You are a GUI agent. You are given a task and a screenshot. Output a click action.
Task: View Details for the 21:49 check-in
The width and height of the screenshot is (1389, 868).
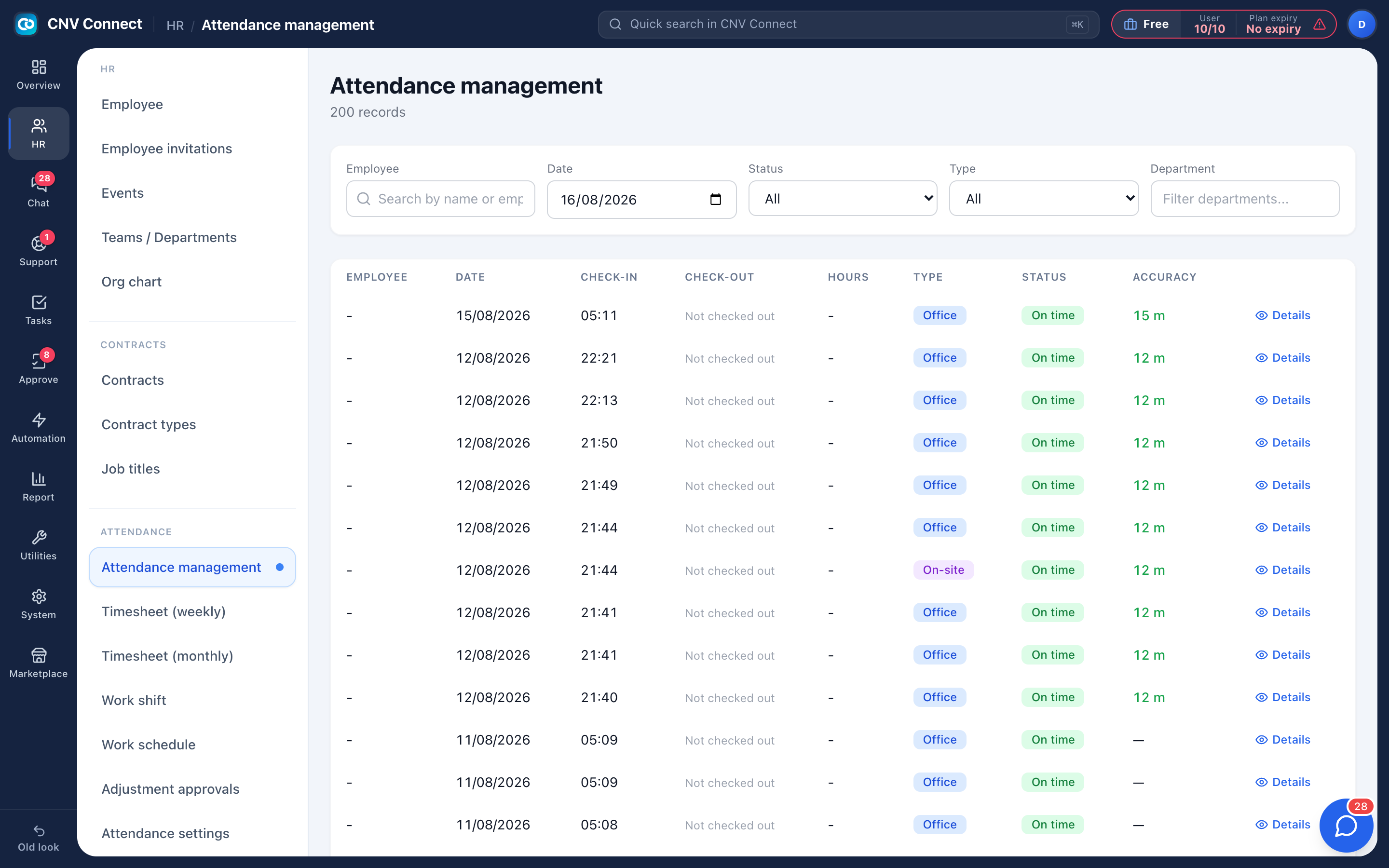[1283, 485]
